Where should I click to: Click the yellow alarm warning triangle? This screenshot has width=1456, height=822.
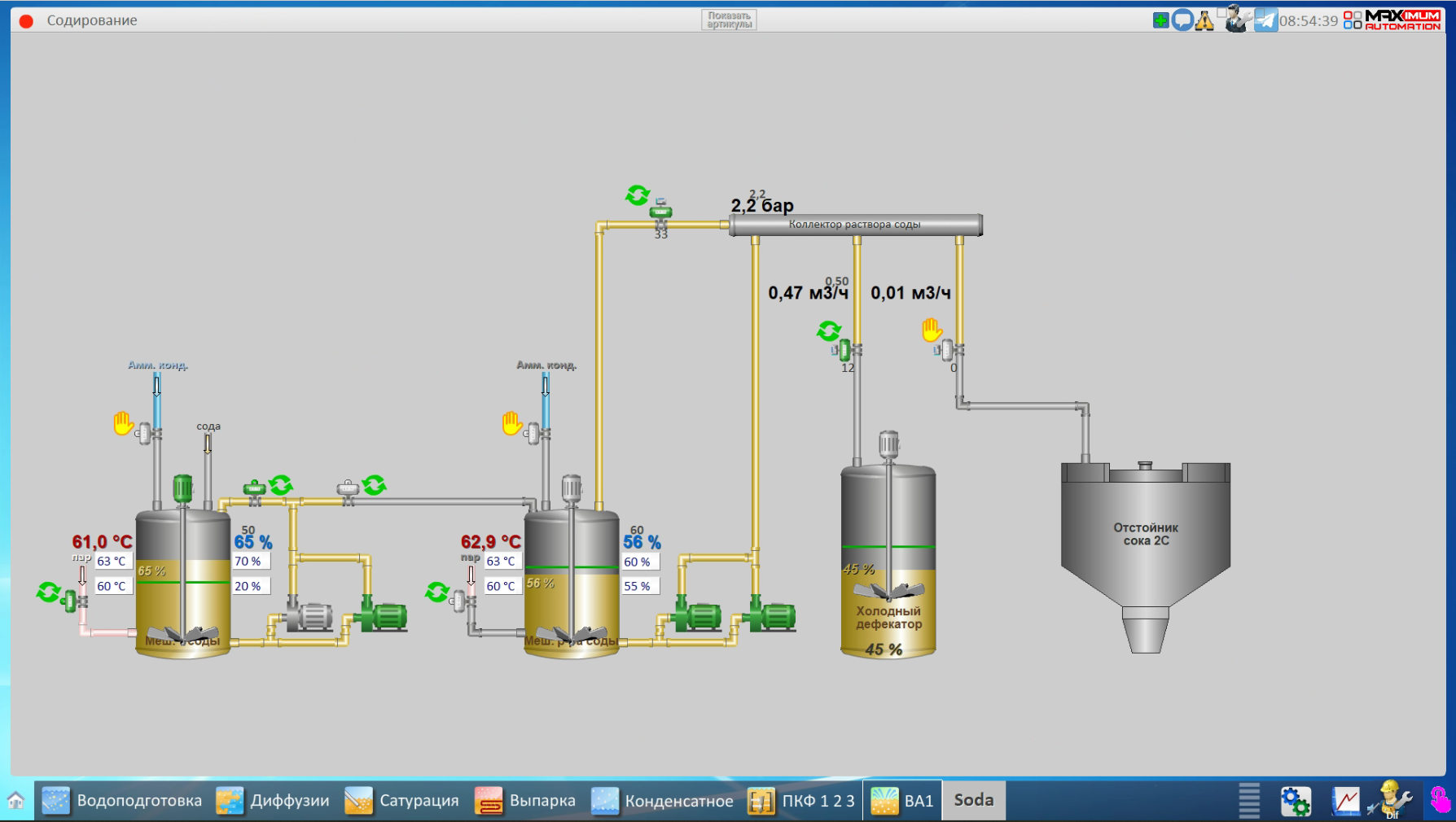tap(1204, 20)
